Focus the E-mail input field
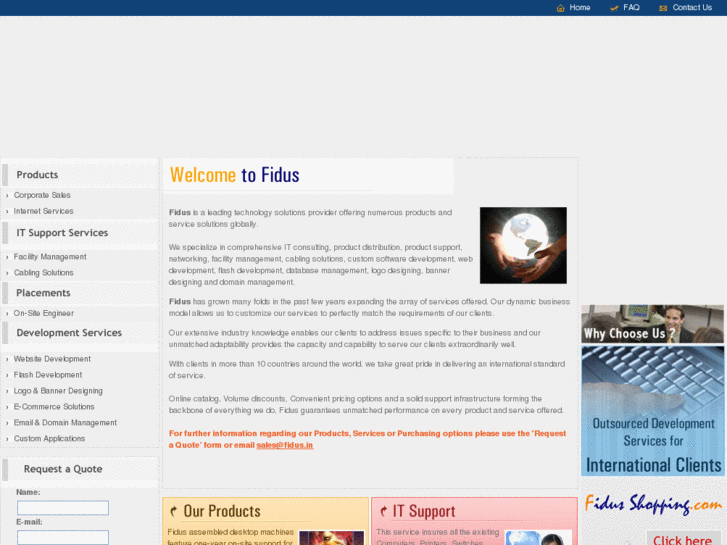Screen dimensions: 727x545 63,538
